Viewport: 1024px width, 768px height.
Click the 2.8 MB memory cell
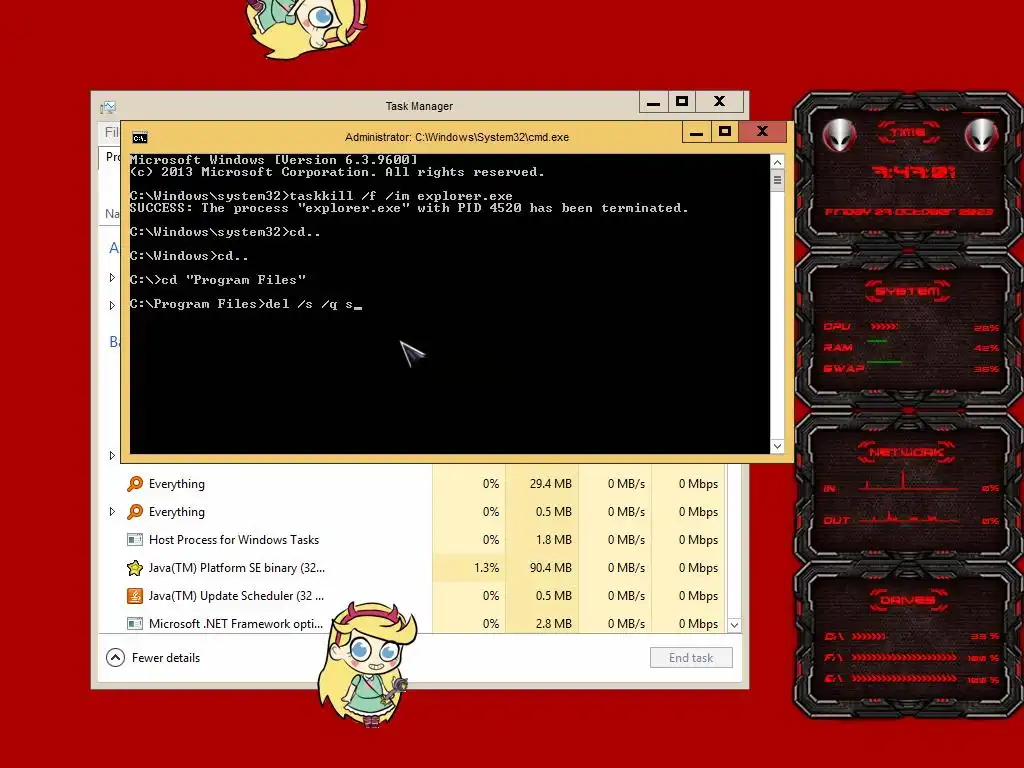coord(543,624)
